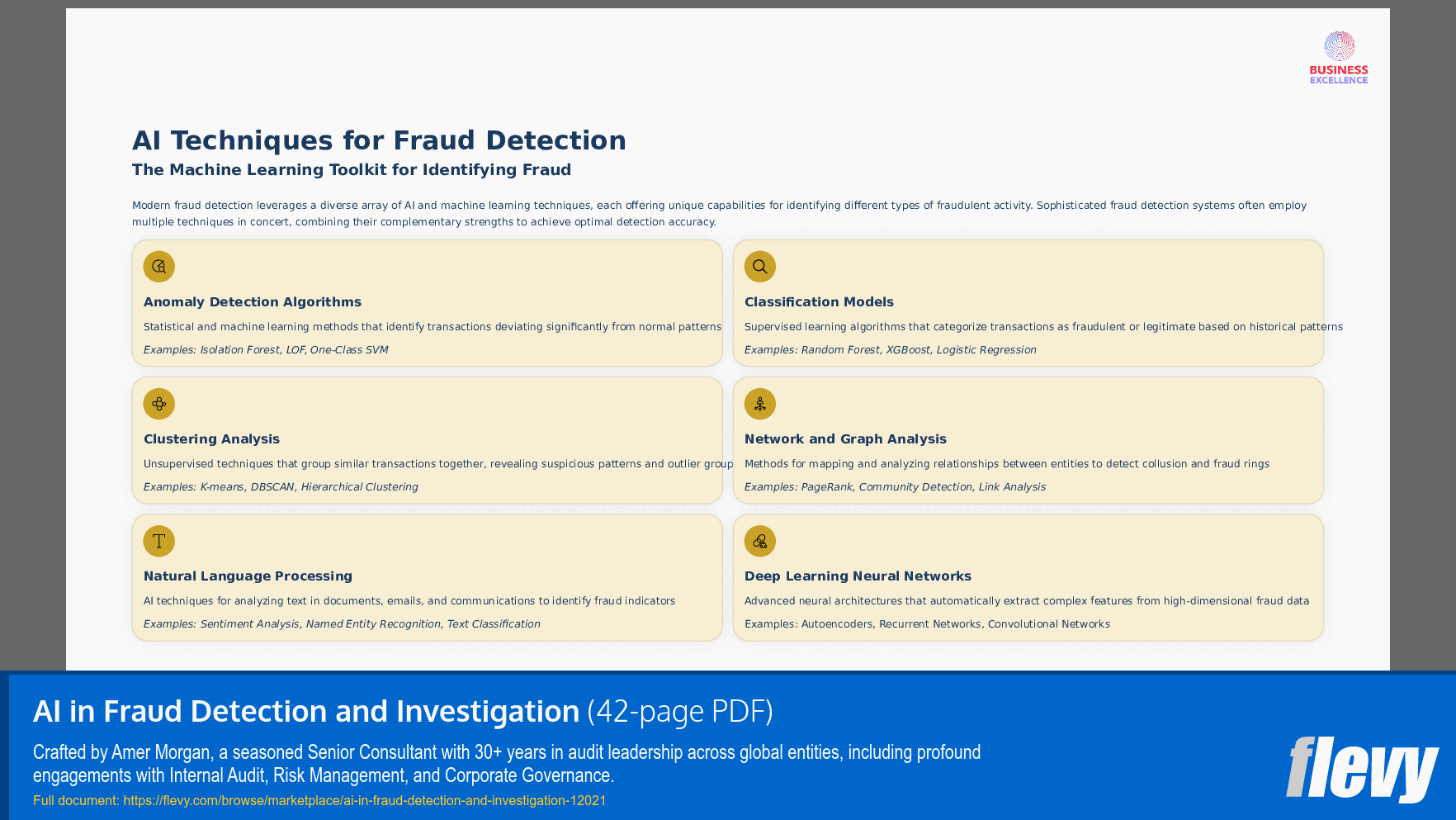The height and width of the screenshot is (820, 1456).
Task: Click the examples line Random Forest, XGBoost, Logistic Regression
Action: point(891,350)
